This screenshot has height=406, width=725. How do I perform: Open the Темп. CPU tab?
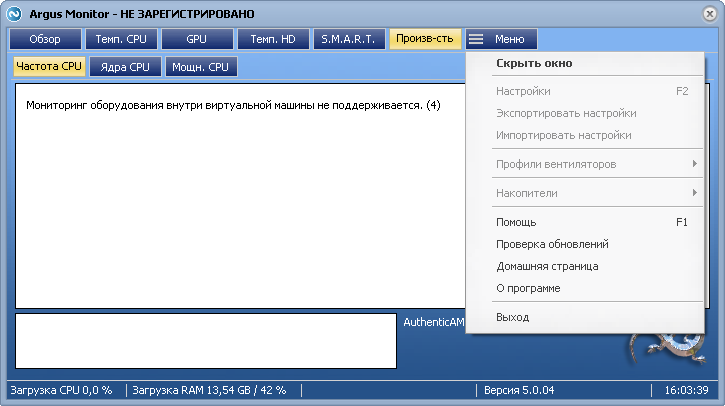[121, 39]
